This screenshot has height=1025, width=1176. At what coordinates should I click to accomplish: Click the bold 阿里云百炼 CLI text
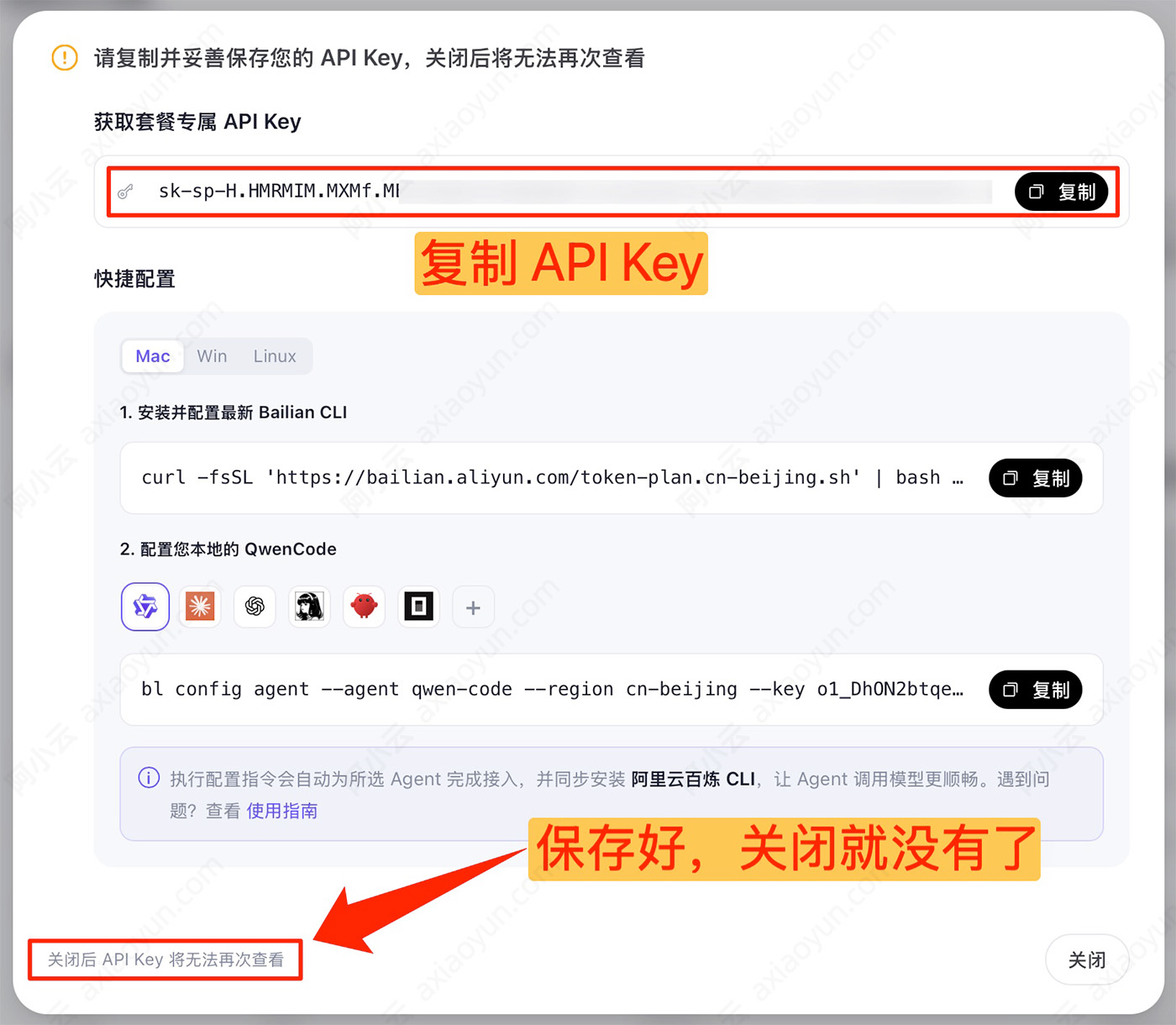coord(693,779)
